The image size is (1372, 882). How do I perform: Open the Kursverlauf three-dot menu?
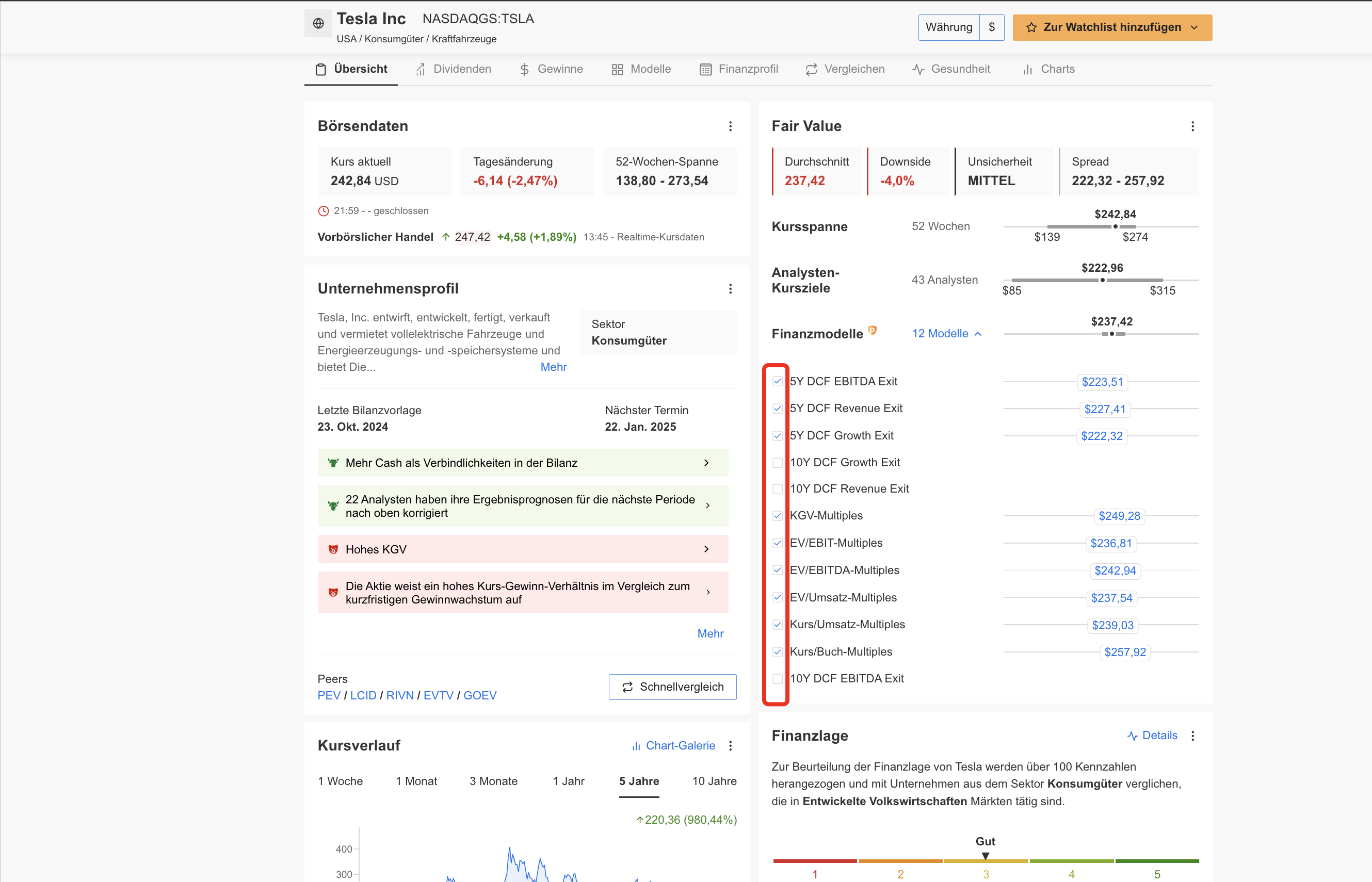click(731, 746)
